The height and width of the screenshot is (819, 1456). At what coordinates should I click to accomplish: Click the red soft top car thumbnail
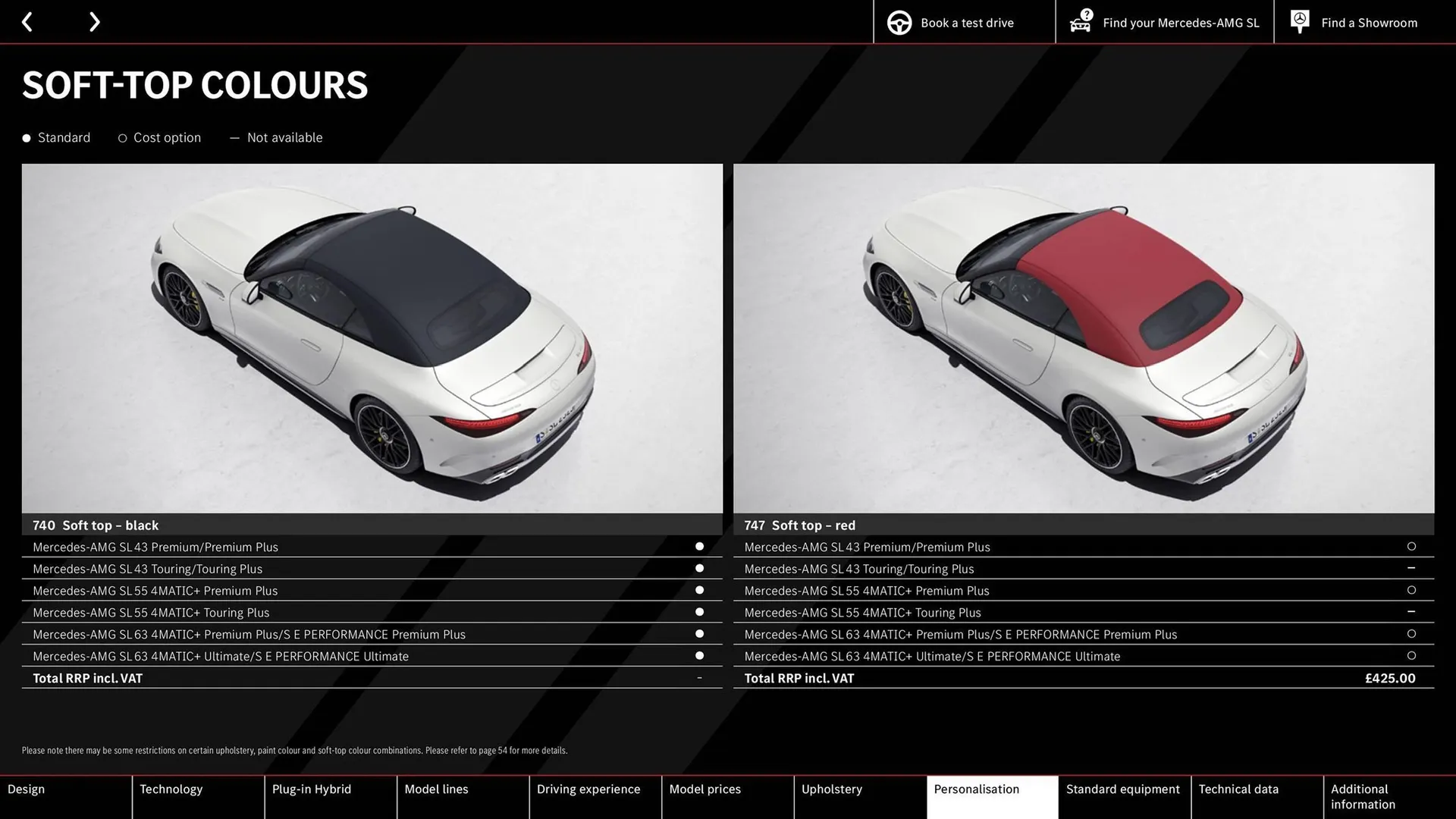[1084, 339]
